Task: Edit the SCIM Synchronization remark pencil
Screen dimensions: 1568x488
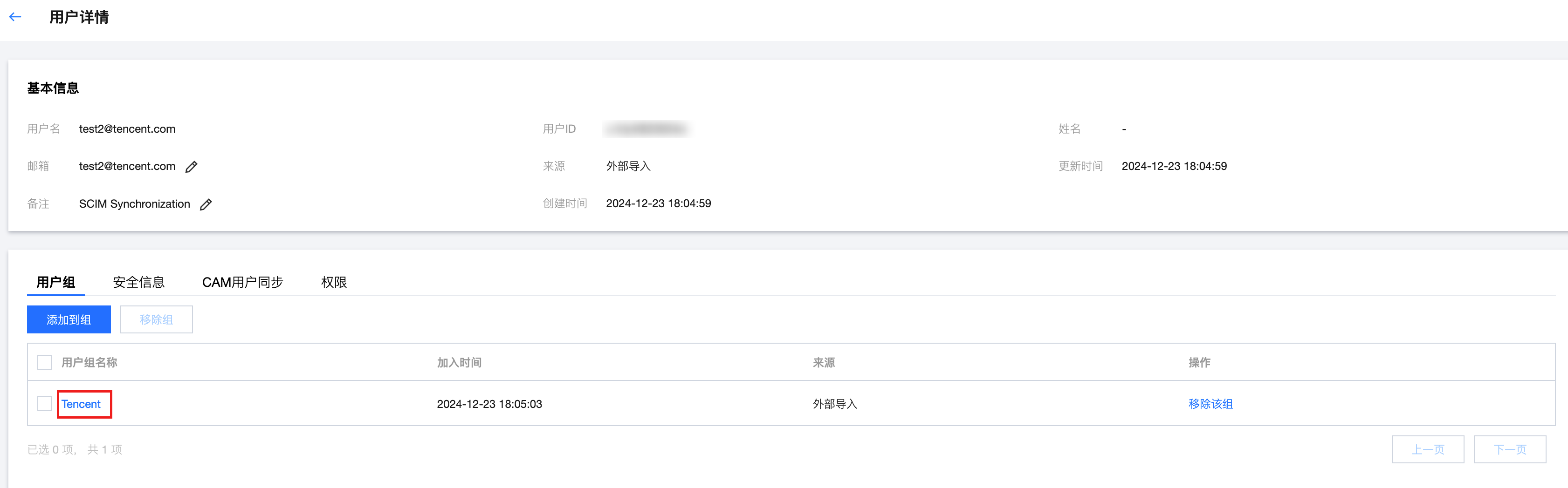Action: (x=206, y=204)
